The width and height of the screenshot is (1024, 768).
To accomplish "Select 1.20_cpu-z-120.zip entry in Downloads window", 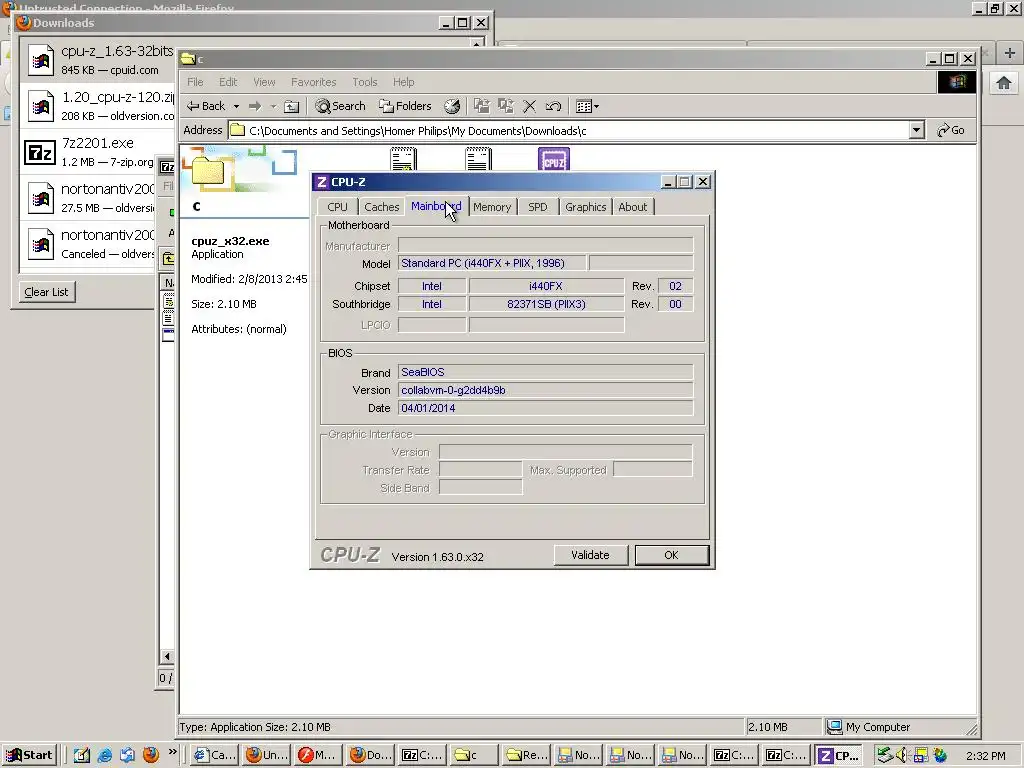I will tap(98, 106).
